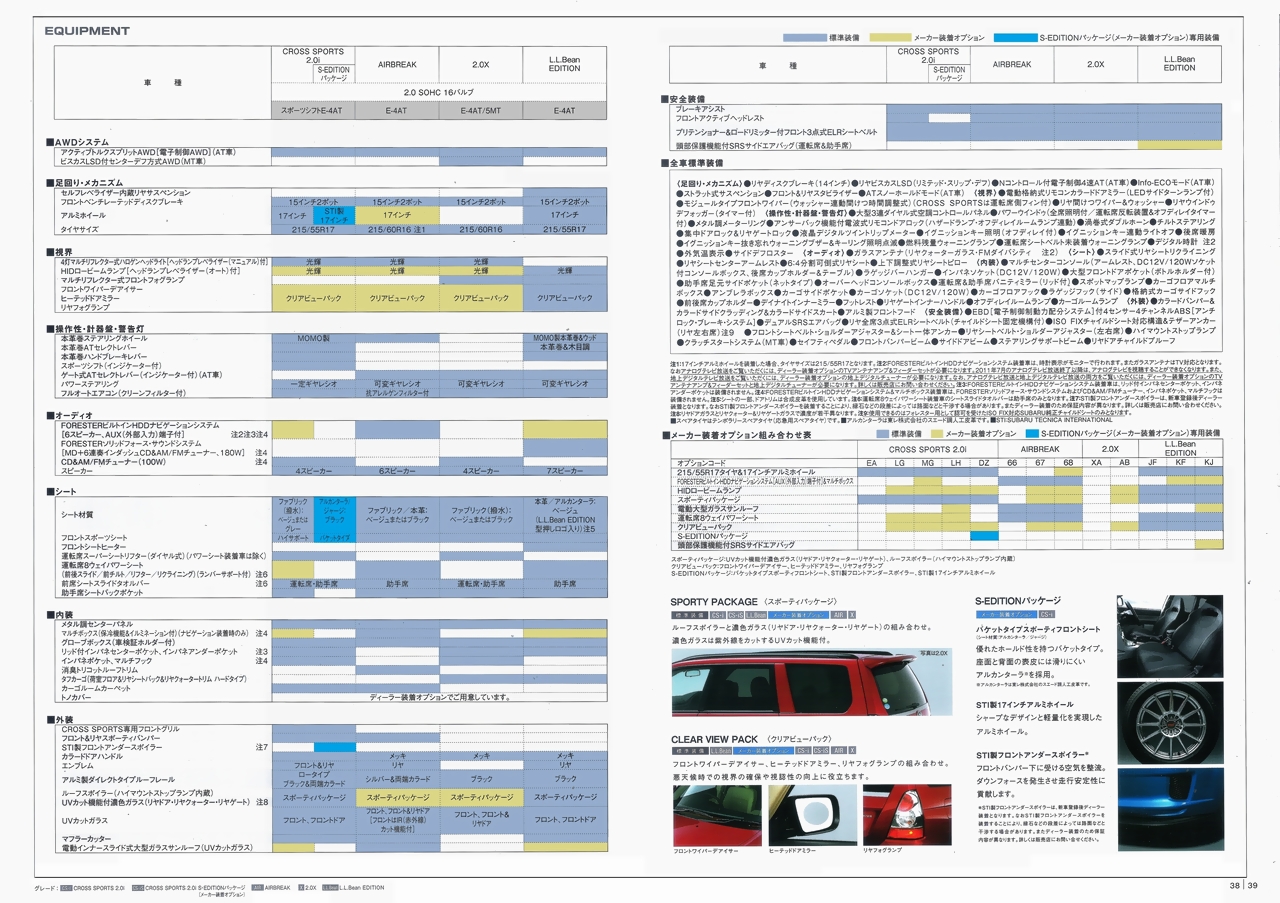Select option code 67
The height and width of the screenshot is (903, 1280).
click(1040, 463)
